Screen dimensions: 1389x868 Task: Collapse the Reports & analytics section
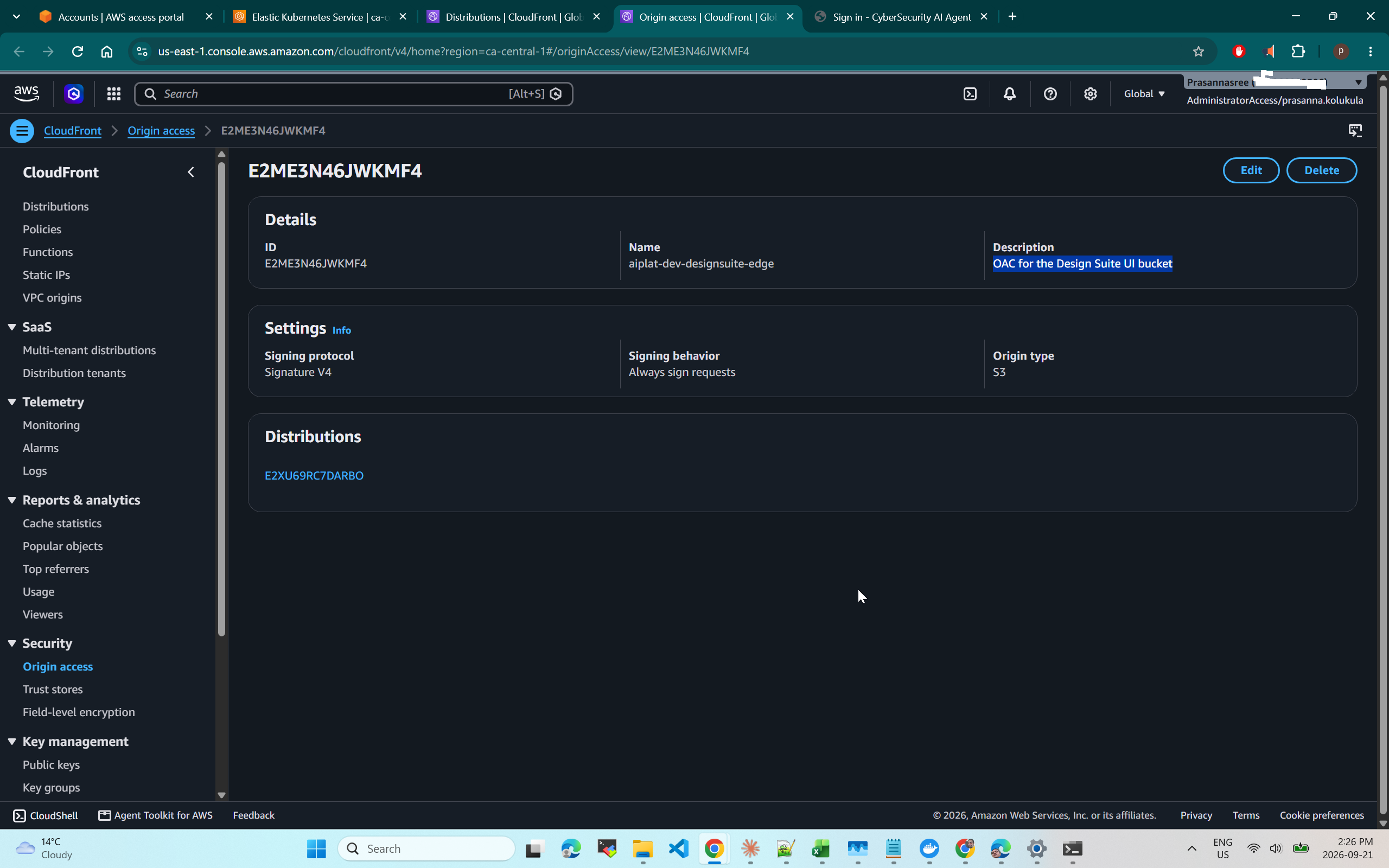coord(11,500)
